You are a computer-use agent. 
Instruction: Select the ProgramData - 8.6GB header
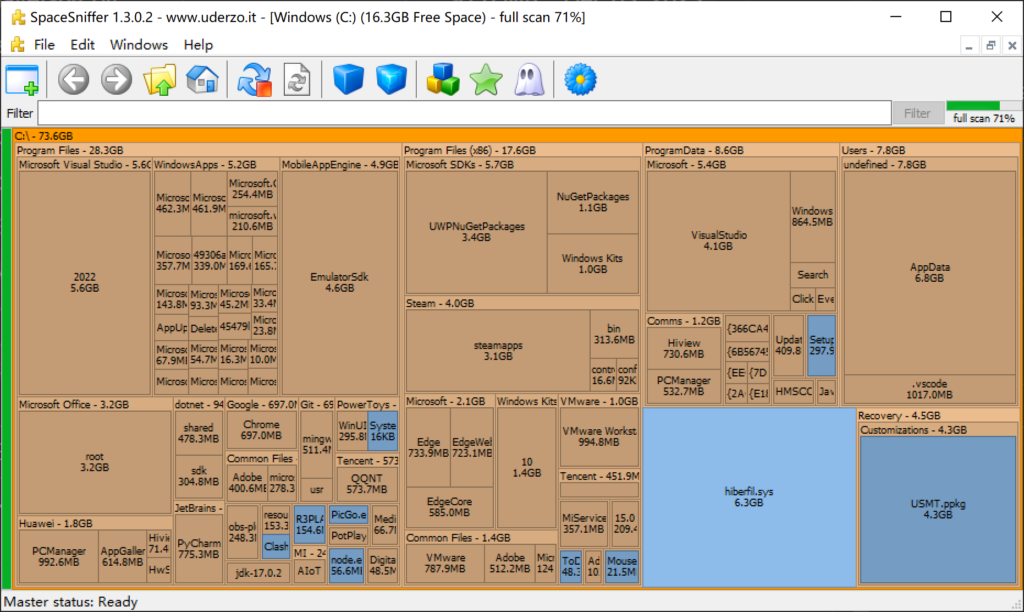coord(741,150)
